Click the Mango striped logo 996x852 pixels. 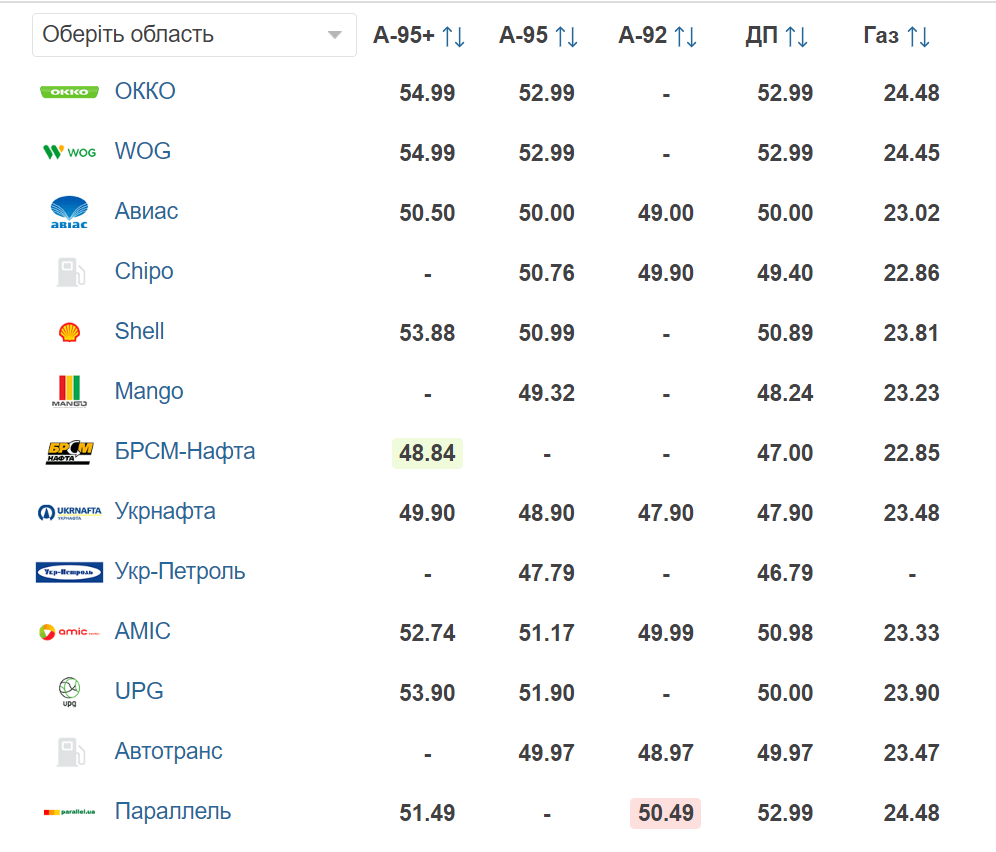click(x=69, y=391)
